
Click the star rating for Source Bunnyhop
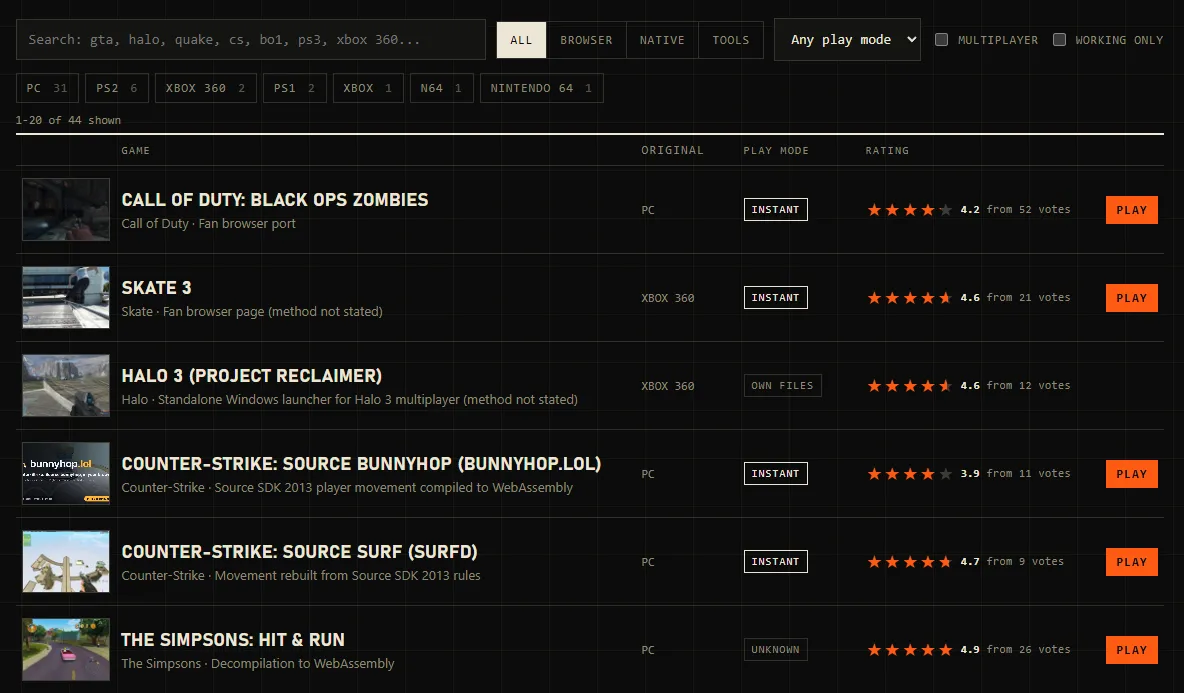pos(909,474)
